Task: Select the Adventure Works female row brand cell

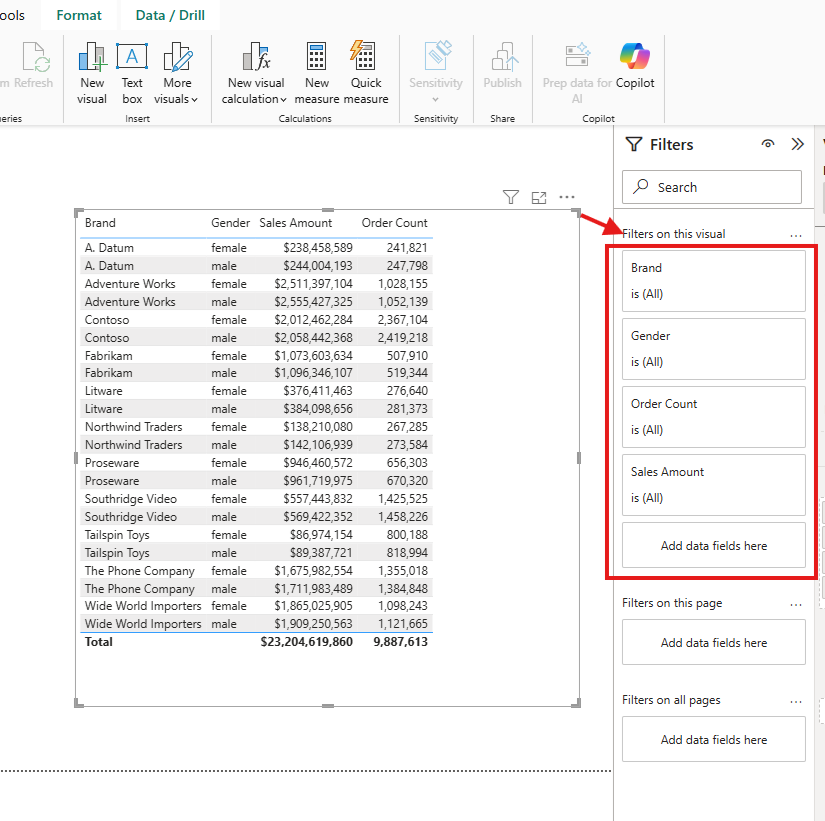Action: (130, 284)
